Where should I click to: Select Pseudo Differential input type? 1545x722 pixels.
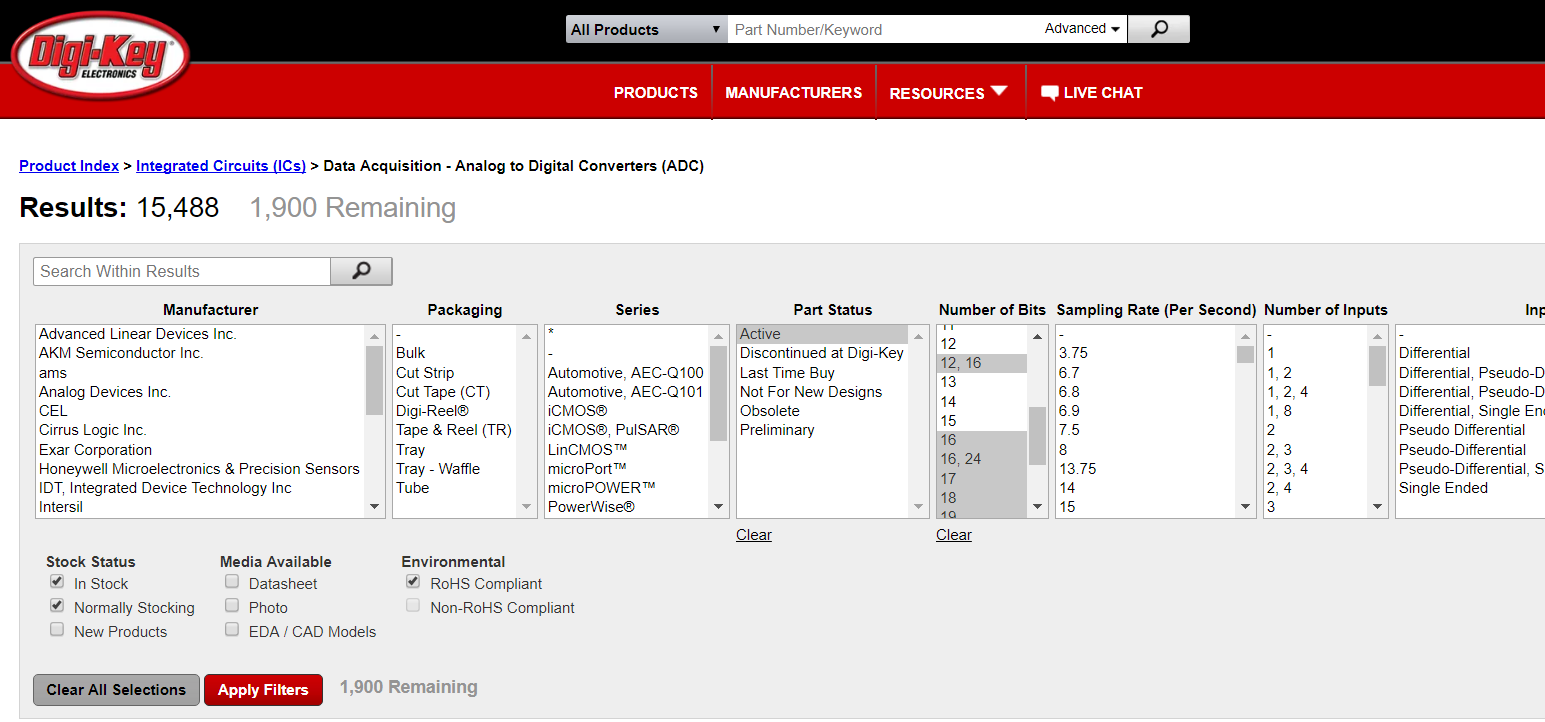point(1470,430)
